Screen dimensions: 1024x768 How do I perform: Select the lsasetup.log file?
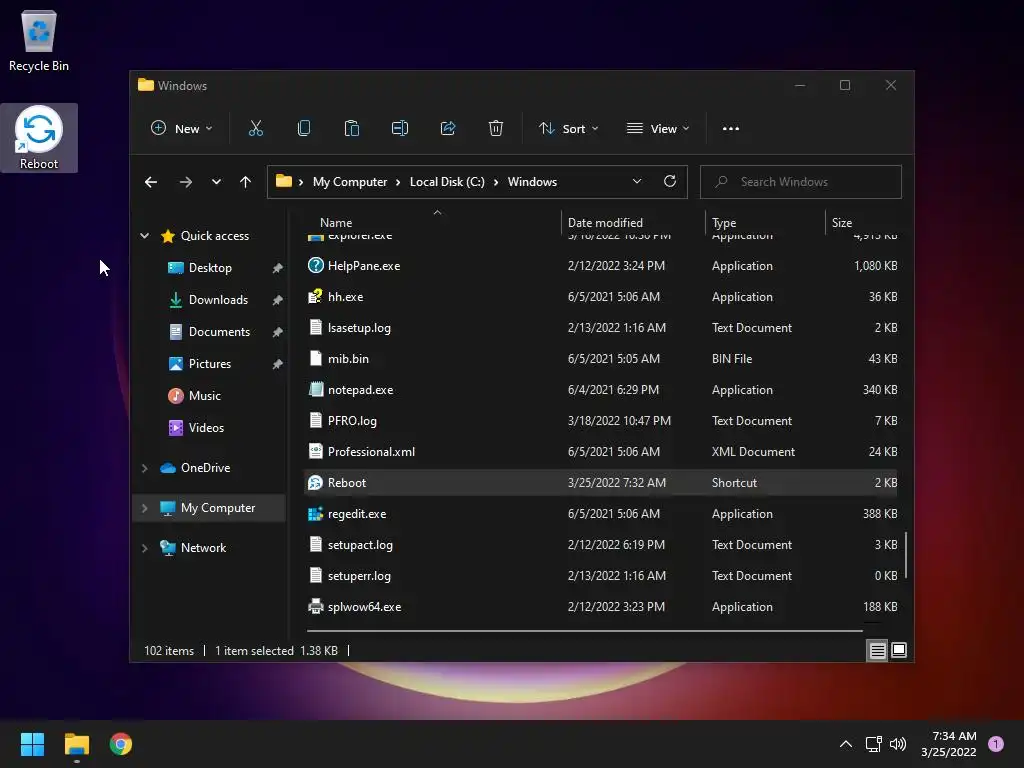[x=601, y=328]
